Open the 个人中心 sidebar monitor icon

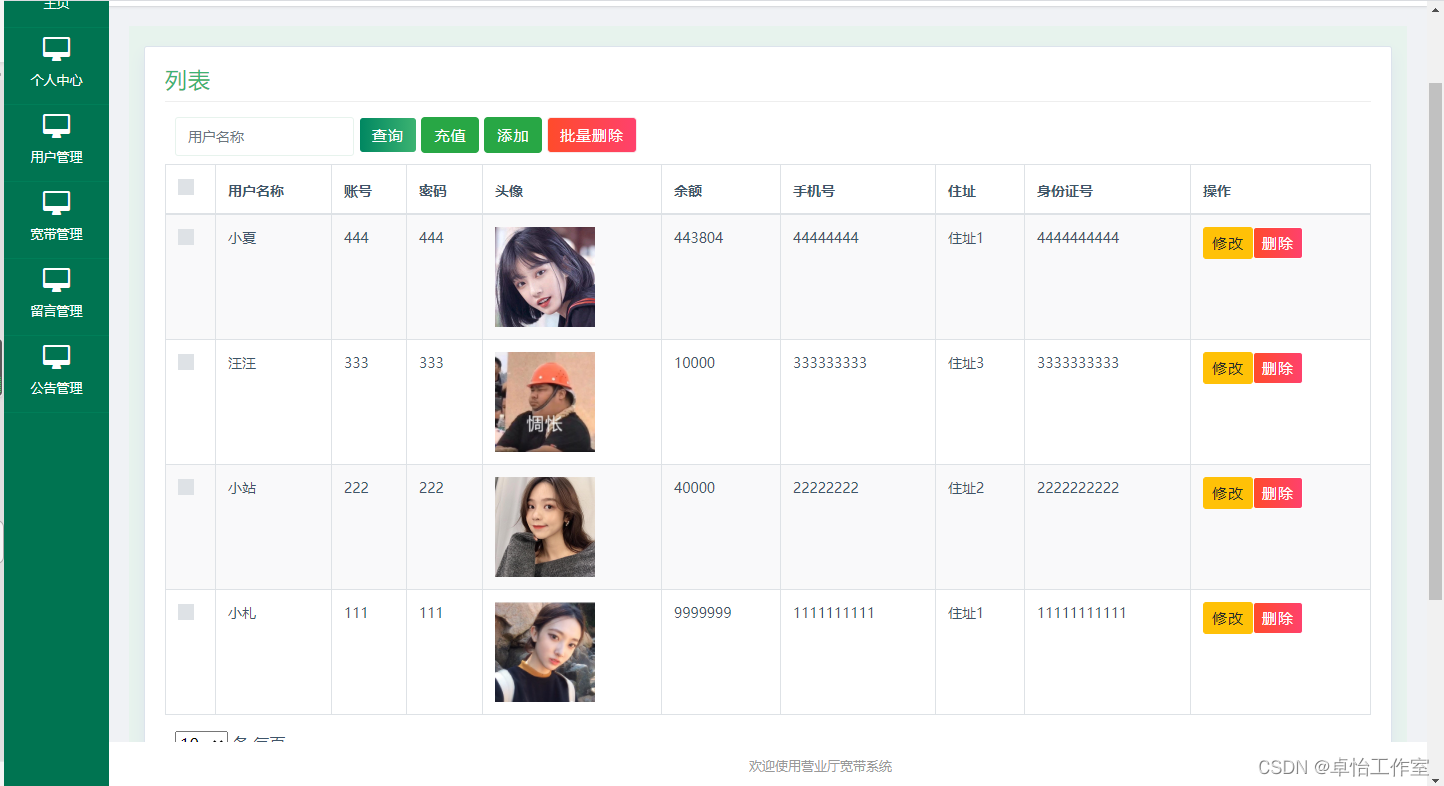[56, 48]
